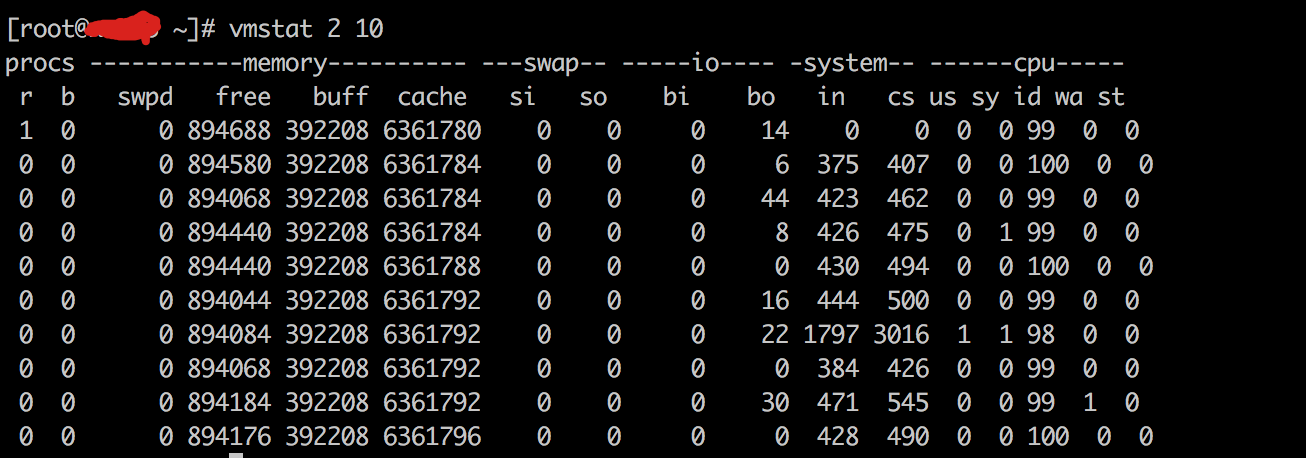Click the 'cache' column header
Image resolution: width=1306 pixels, height=458 pixels.
tap(432, 97)
